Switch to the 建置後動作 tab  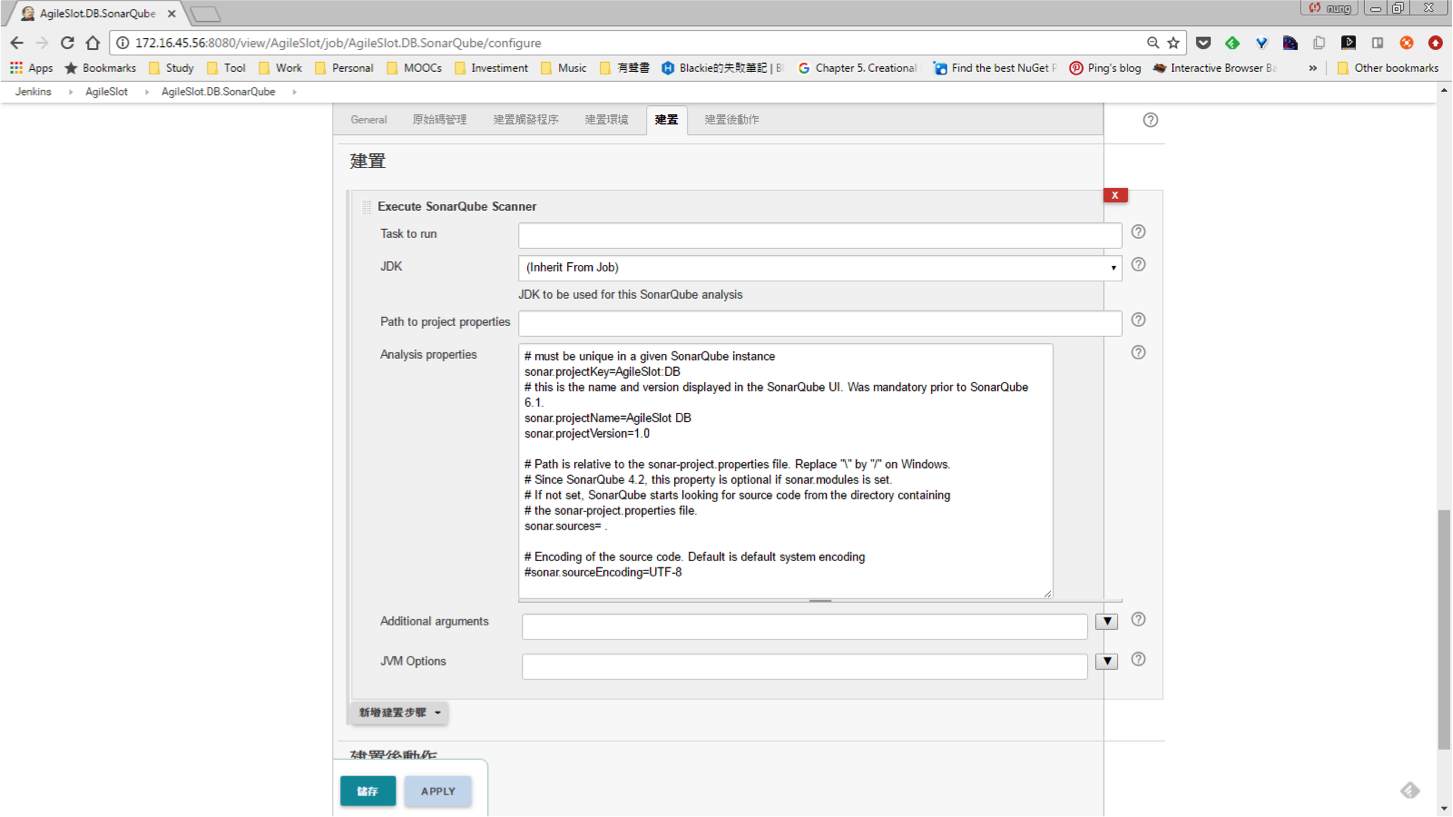click(x=731, y=120)
